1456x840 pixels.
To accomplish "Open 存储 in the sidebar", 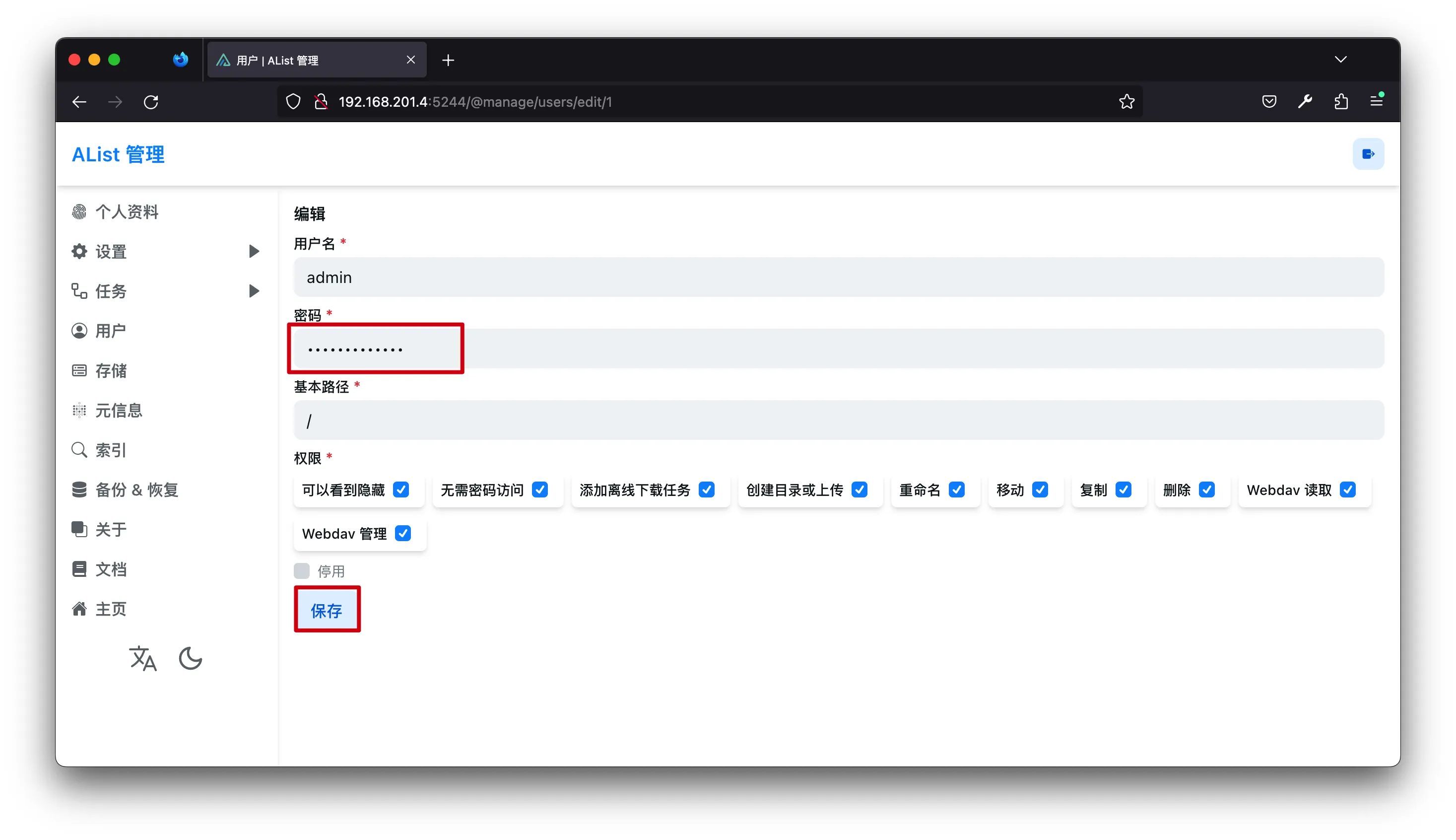I will coord(110,370).
